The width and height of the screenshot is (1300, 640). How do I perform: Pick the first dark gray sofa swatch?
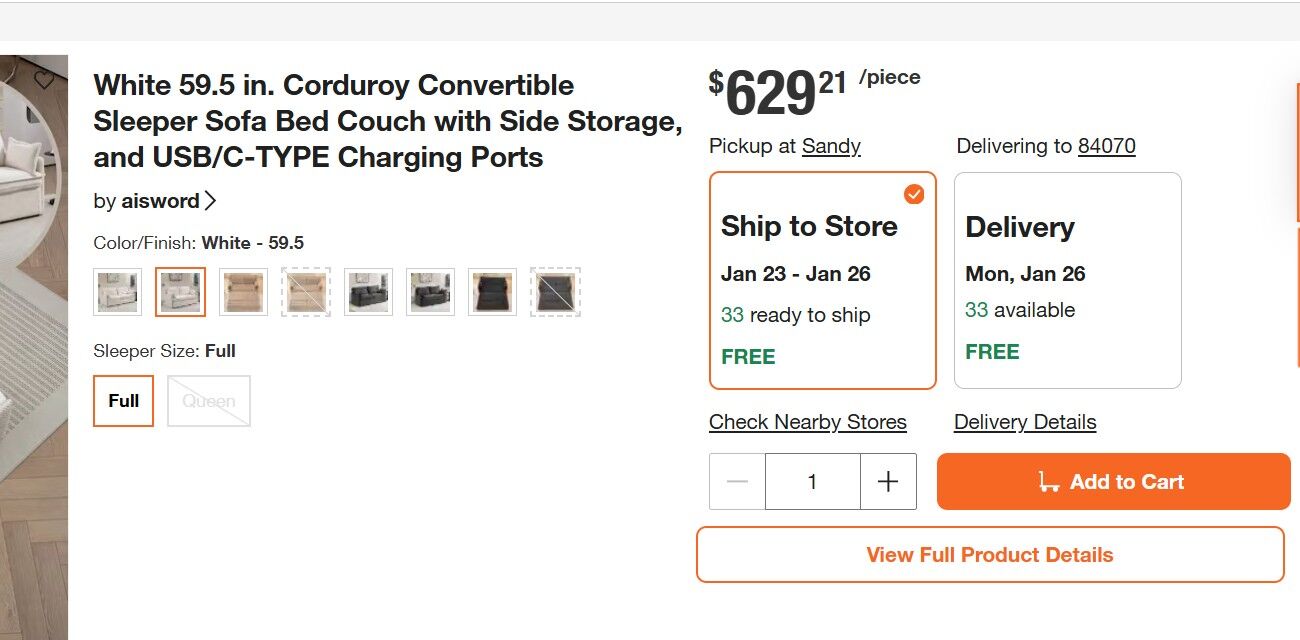click(368, 292)
